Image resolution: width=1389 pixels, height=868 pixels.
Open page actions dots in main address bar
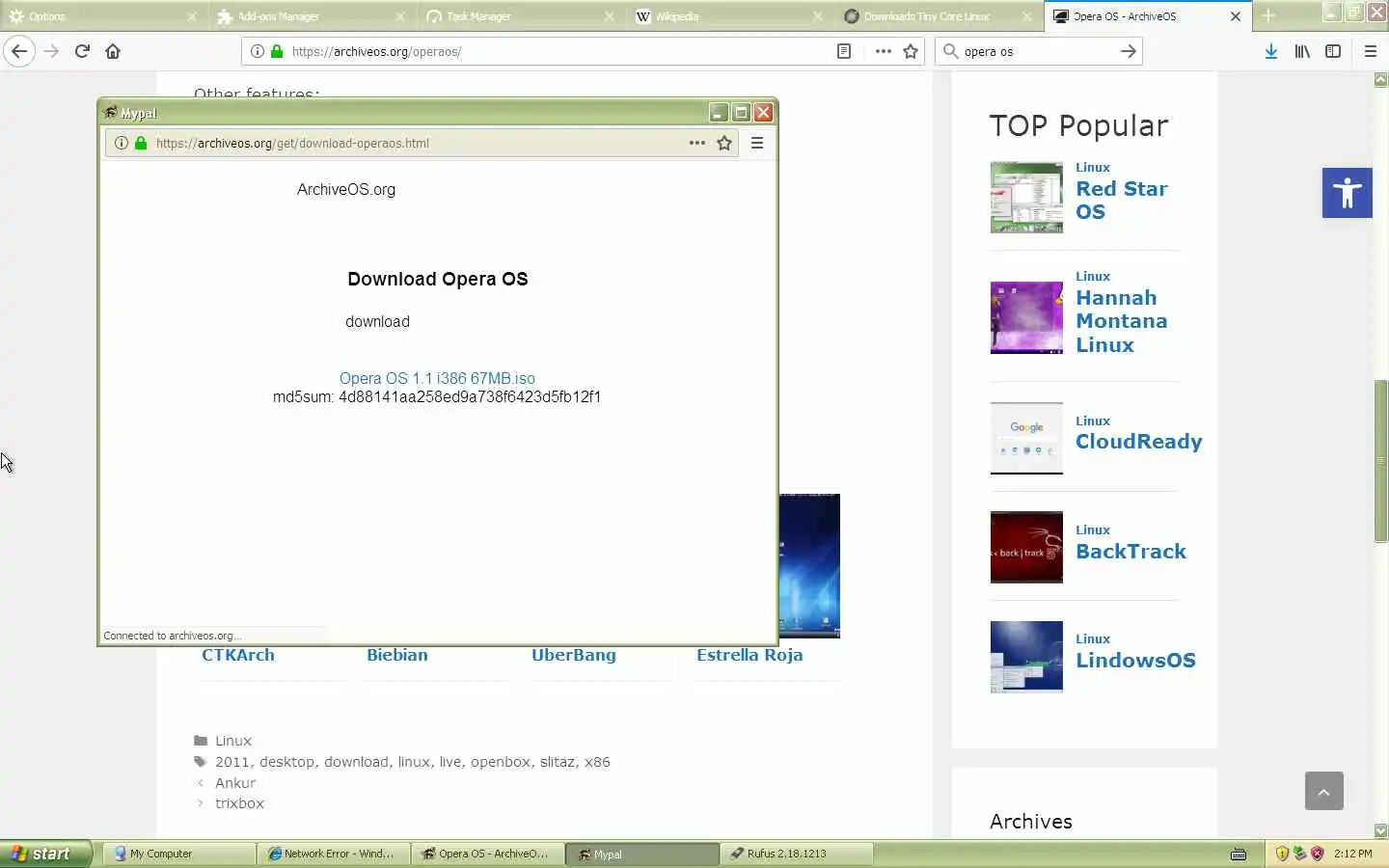pyautogui.click(x=883, y=51)
